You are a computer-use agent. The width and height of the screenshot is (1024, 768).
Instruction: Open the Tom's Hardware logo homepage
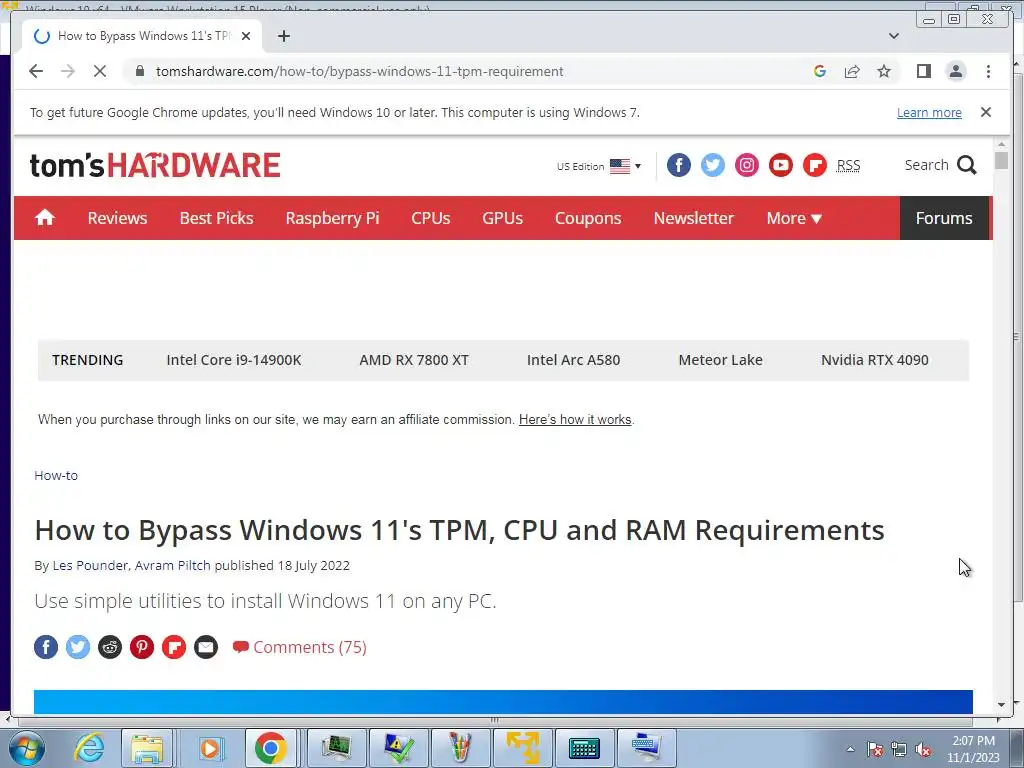[155, 165]
